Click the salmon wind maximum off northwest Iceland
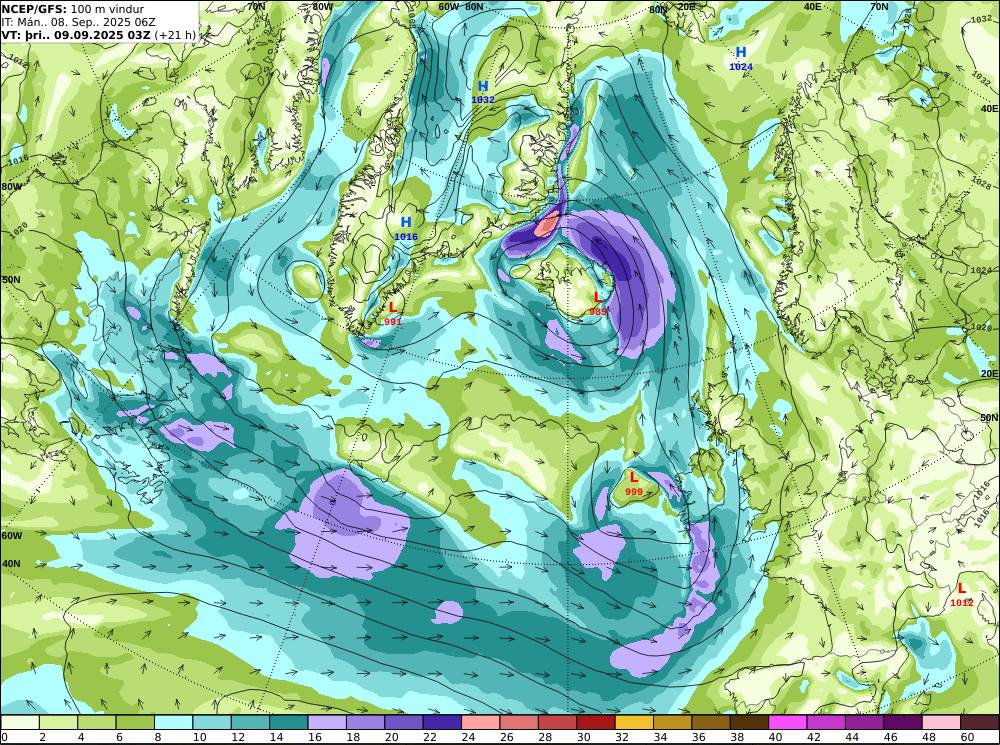 coord(547,225)
